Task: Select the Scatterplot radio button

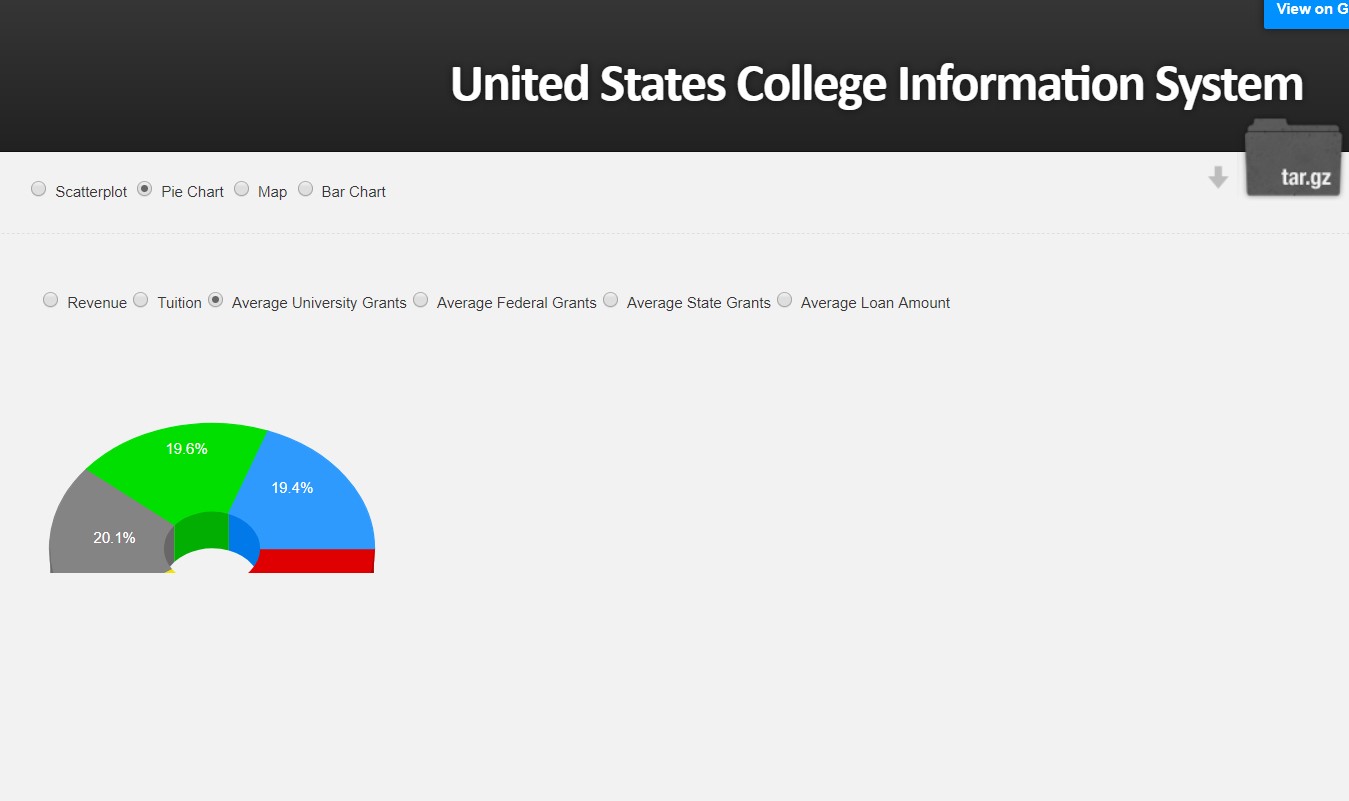Action: click(38, 189)
